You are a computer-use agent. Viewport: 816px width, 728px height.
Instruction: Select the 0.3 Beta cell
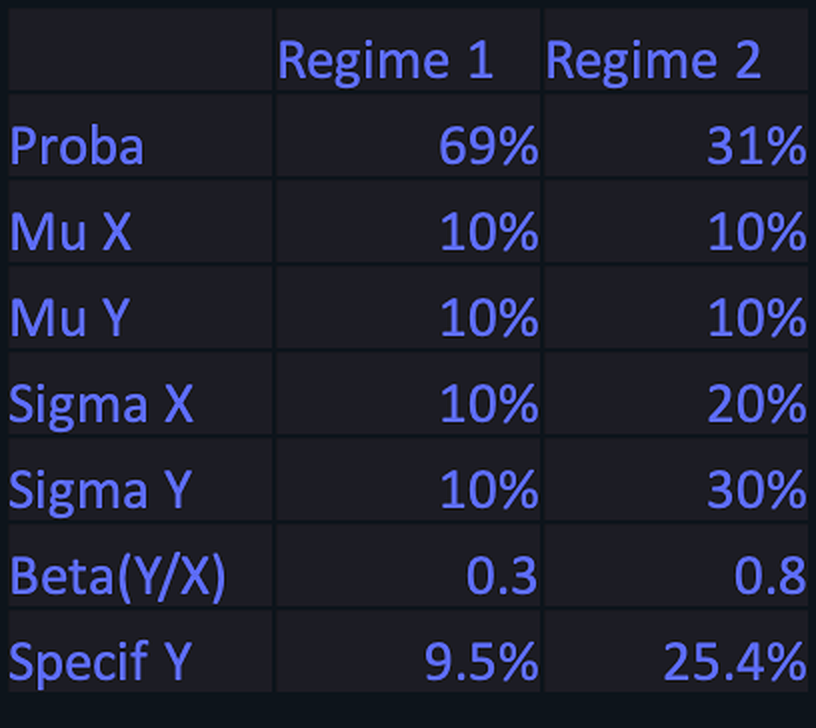tap(408, 566)
